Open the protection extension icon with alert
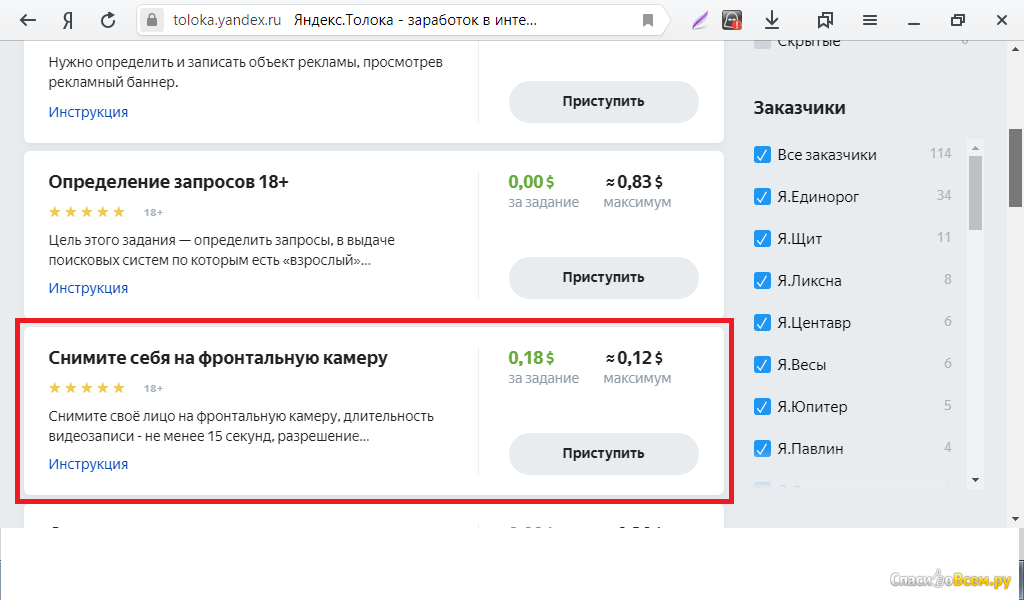The image size is (1024, 600). click(x=732, y=21)
